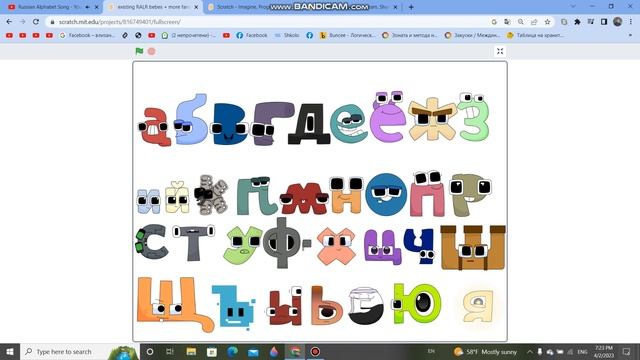Open the notifications action center
The width and height of the screenshot is (640, 360).
click(x=627, y=351)
